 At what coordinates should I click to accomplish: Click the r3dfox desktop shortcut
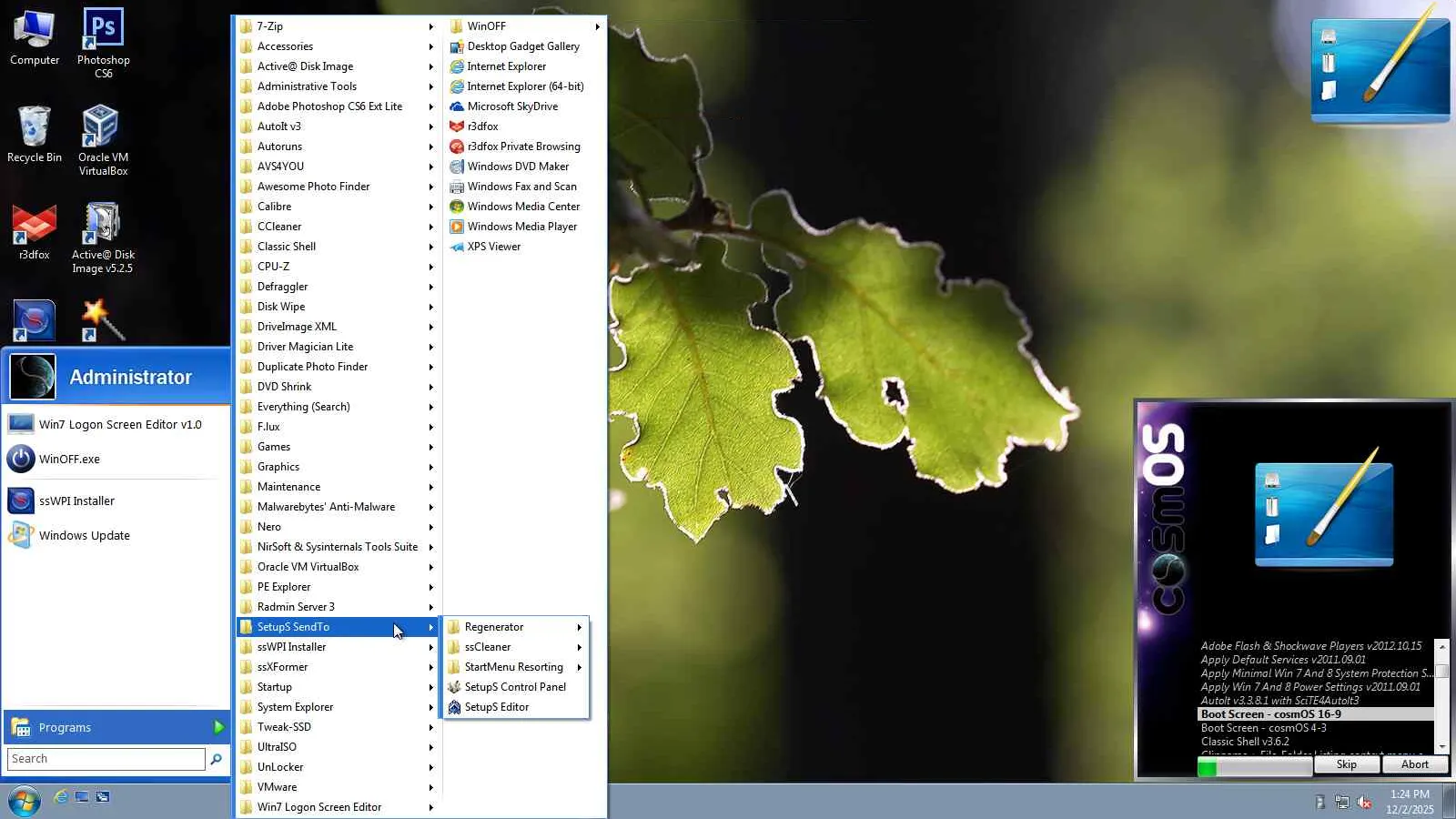pos(35,232)
